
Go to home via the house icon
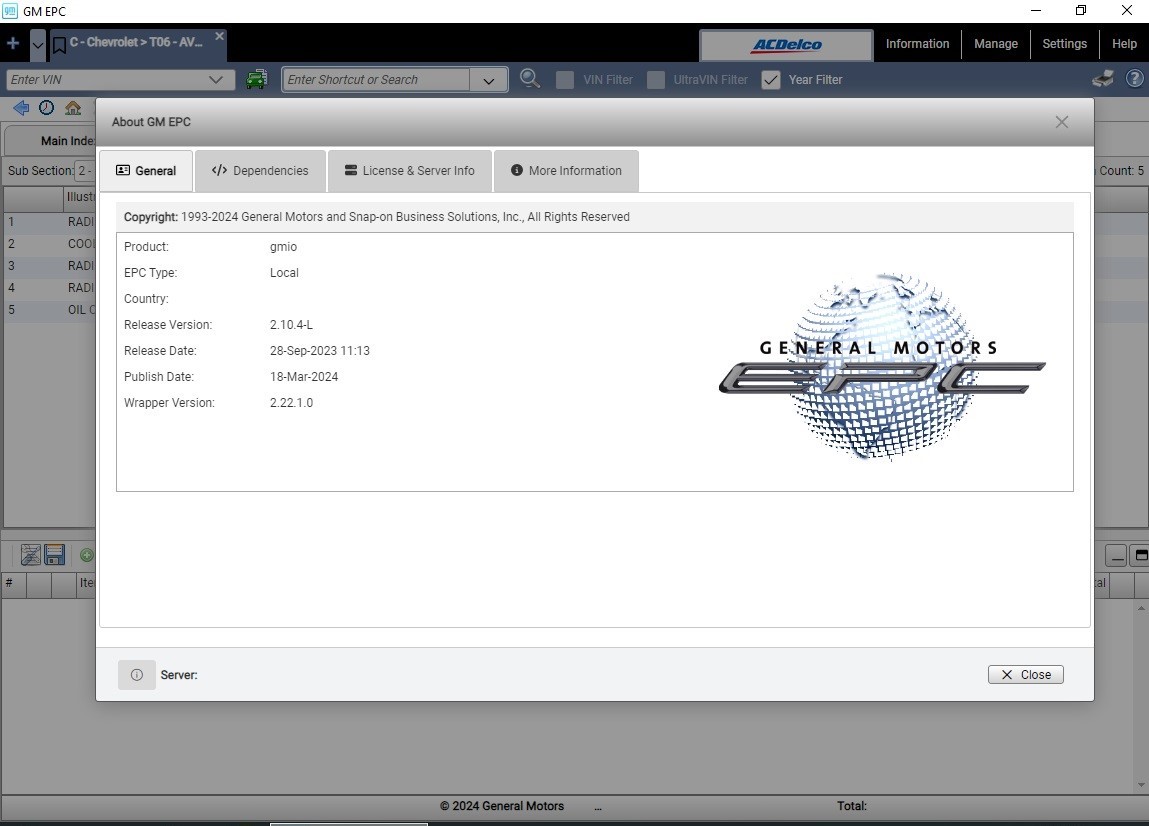point(73,108)
